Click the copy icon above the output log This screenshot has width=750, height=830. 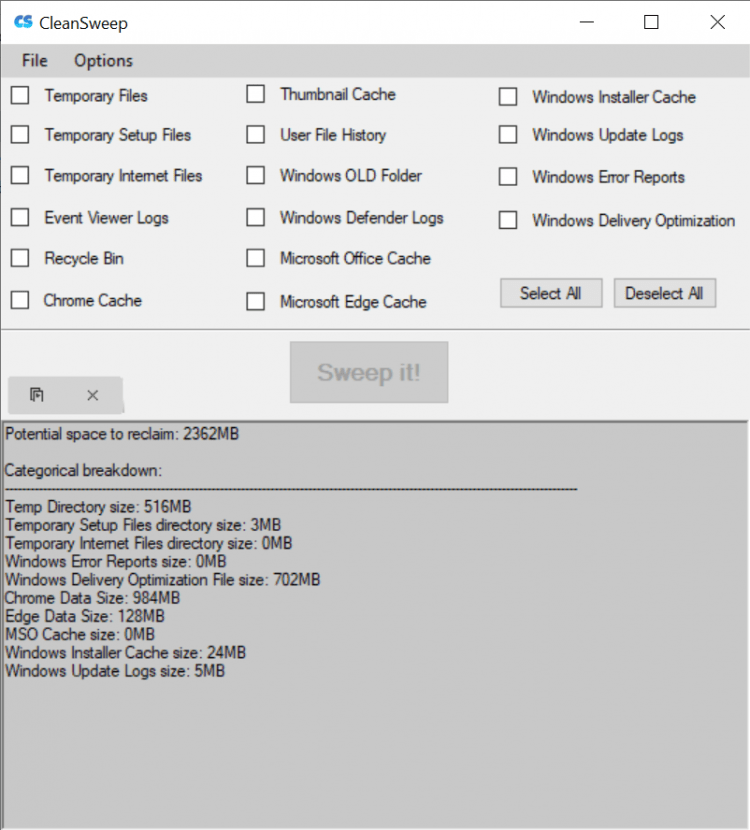coord(37,395)
